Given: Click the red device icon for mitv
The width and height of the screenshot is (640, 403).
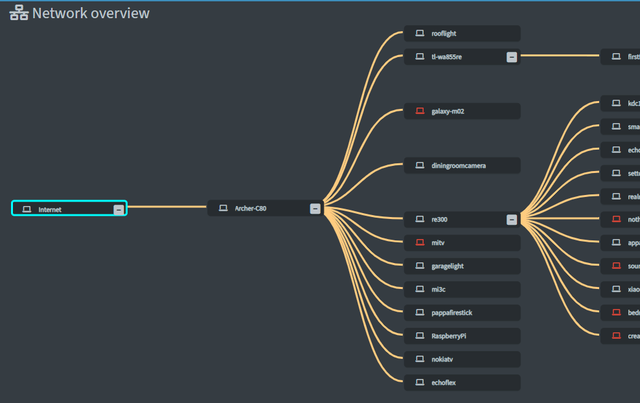Looking at the screenshot, I should tap(420, 243).
